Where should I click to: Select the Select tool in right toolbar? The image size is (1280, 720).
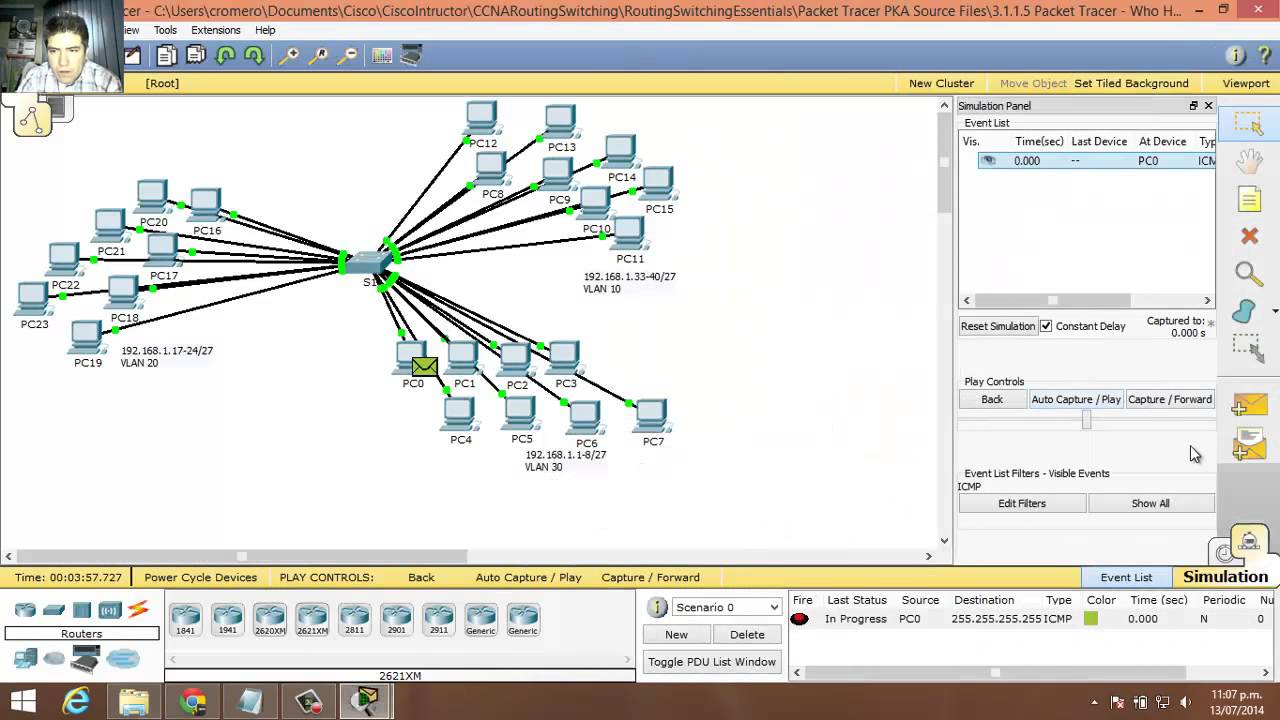1249,124
